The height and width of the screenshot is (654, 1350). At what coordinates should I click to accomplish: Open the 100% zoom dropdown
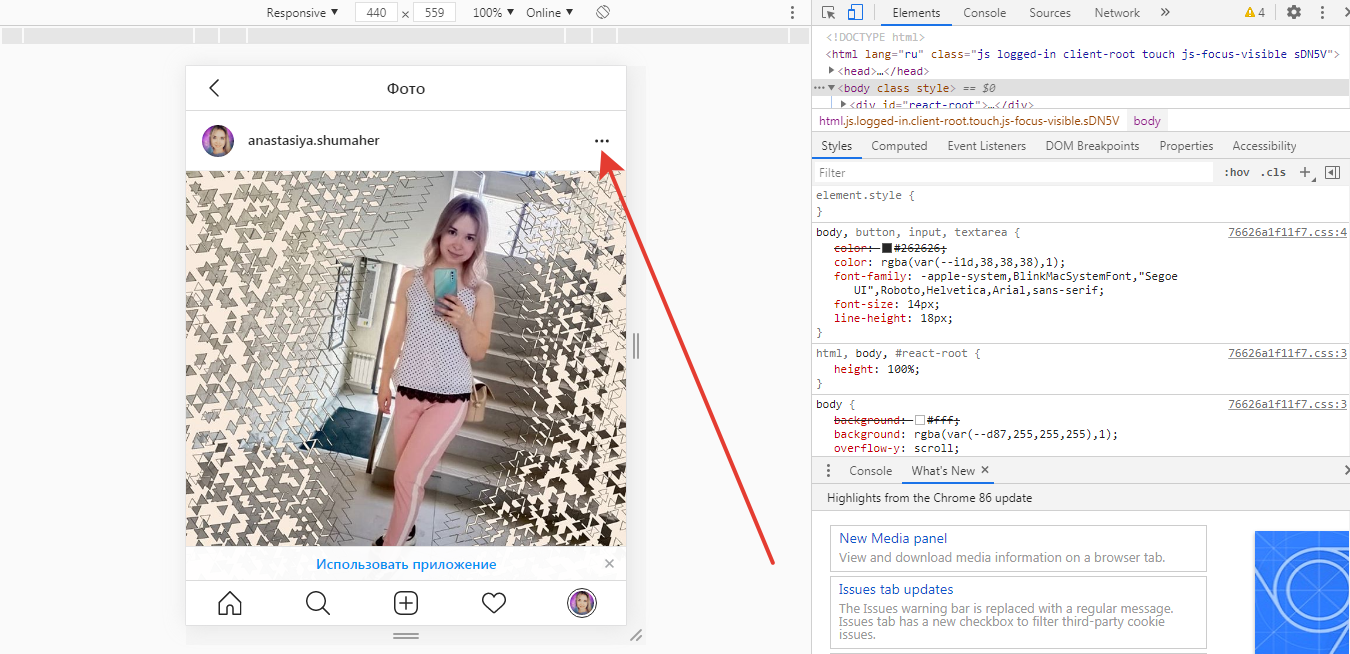point(493,13)
